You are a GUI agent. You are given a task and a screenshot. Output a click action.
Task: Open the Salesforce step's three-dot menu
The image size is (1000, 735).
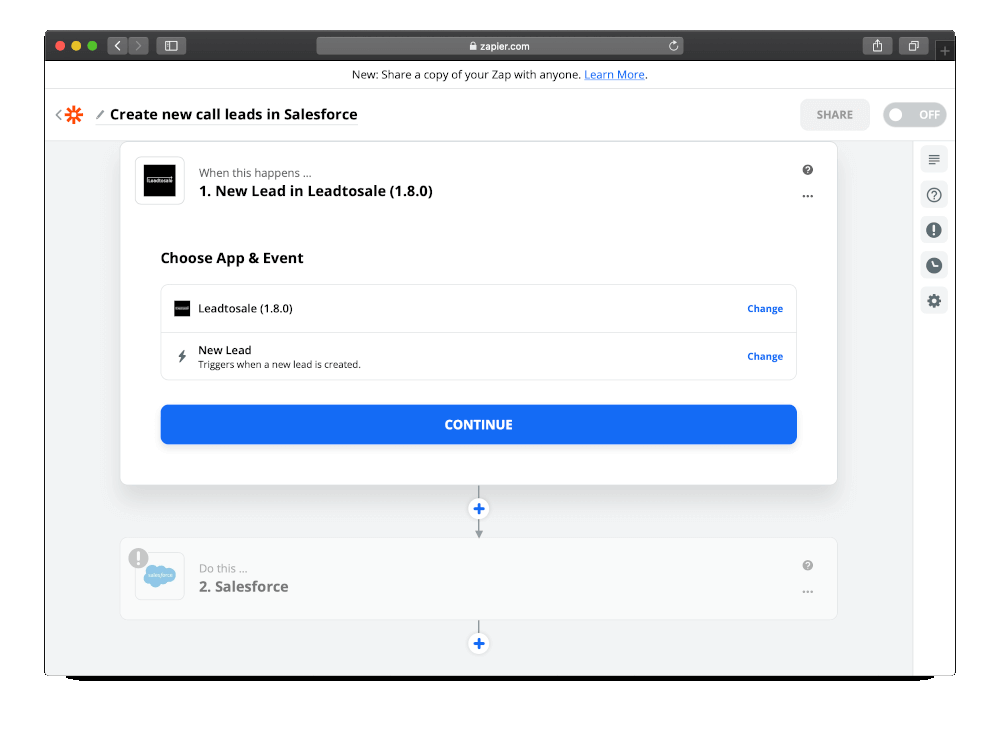[807, 592]
